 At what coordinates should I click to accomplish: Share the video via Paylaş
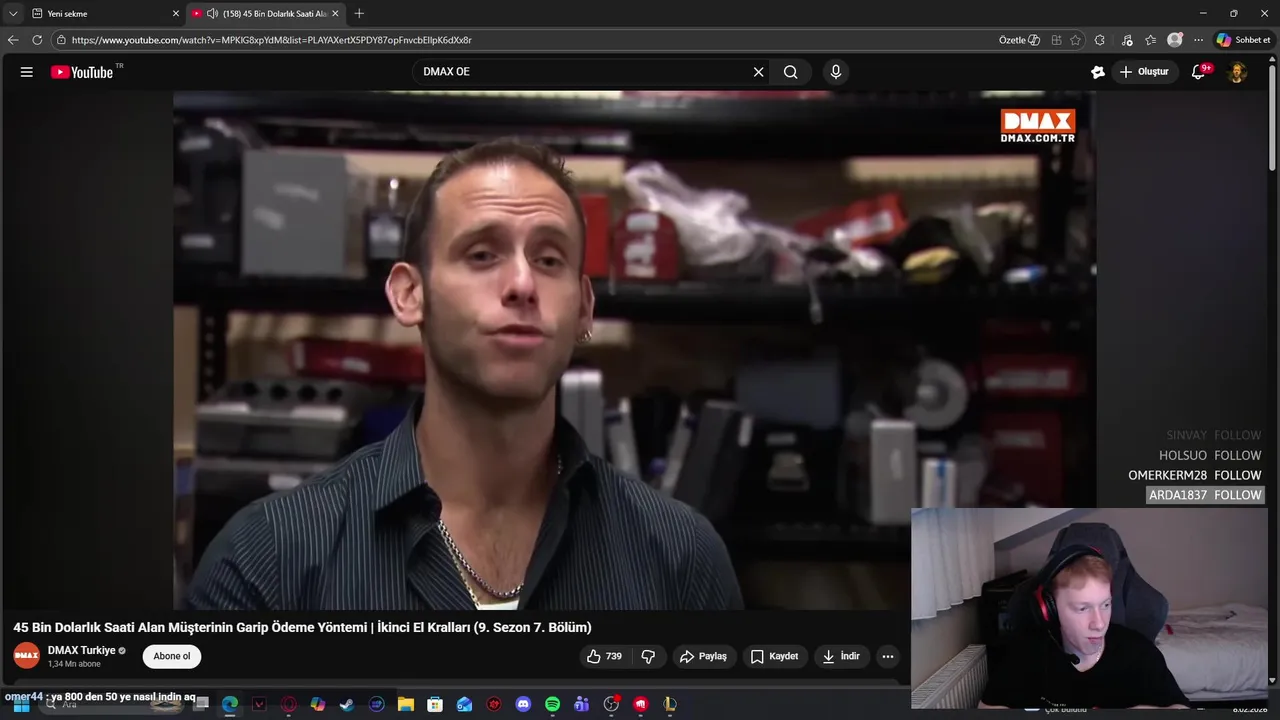(x=703, y=657)
